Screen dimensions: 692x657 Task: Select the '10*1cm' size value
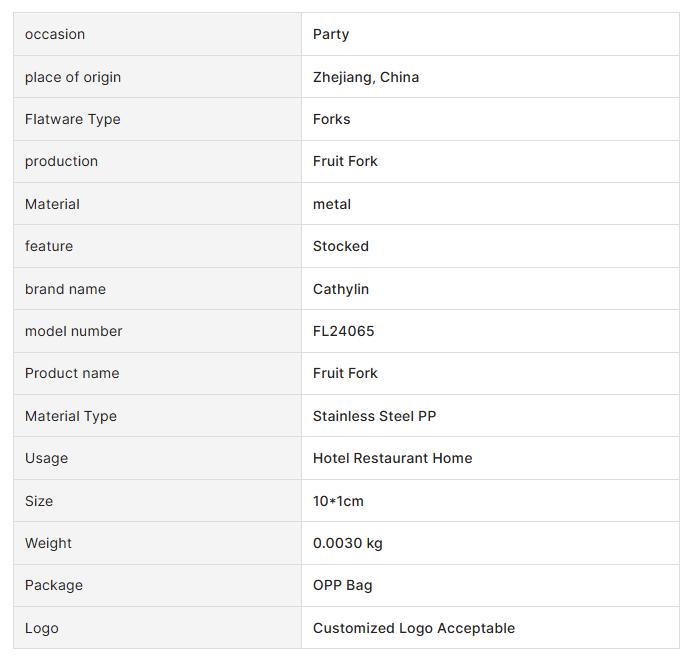[x=340, y=501]
